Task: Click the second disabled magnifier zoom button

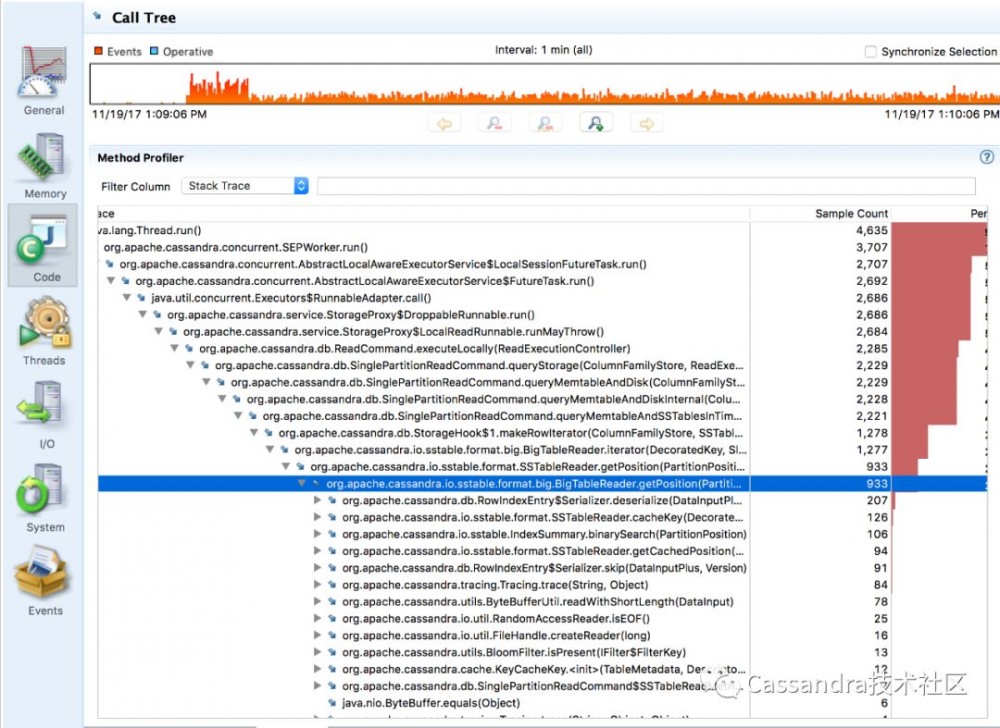Action: pos(545,123)
